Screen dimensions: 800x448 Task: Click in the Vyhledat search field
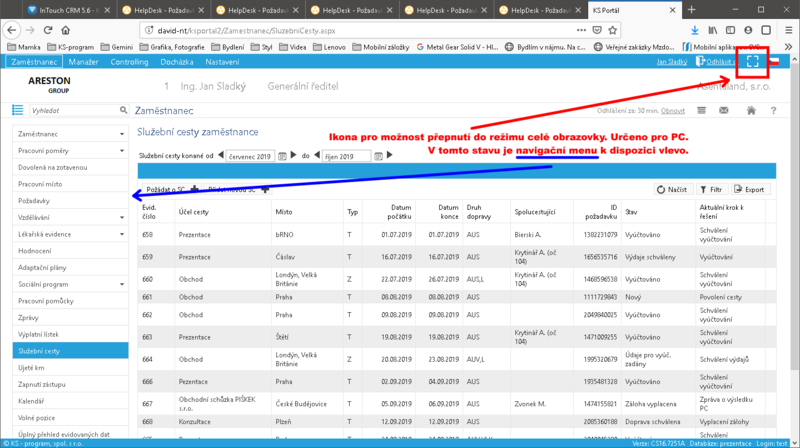coord(74,110)
